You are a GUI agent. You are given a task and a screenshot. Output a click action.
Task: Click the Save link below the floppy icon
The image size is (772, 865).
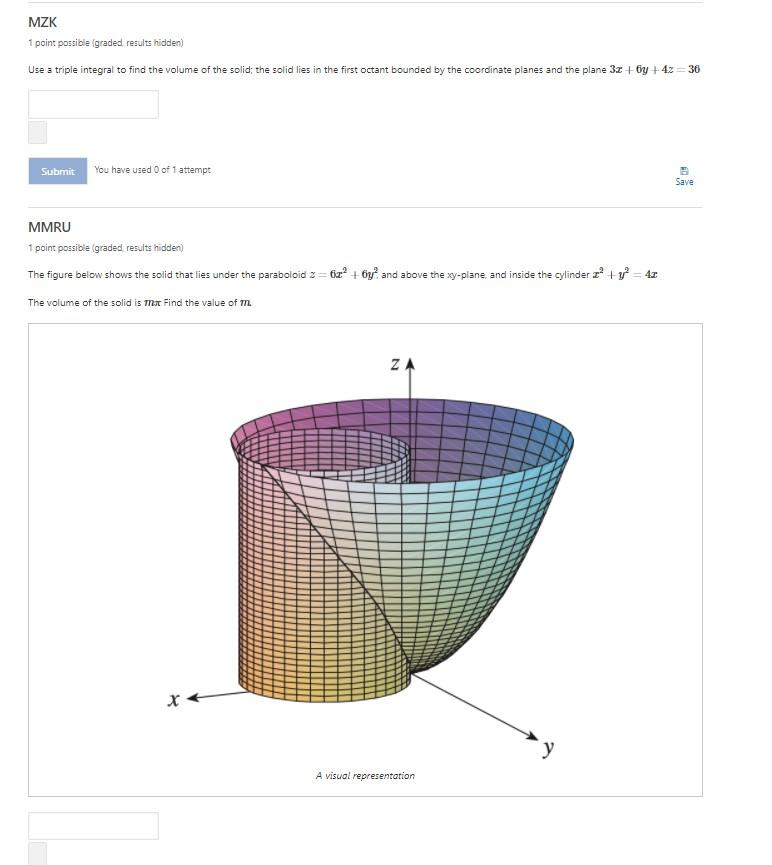click(x=684, y=183)
